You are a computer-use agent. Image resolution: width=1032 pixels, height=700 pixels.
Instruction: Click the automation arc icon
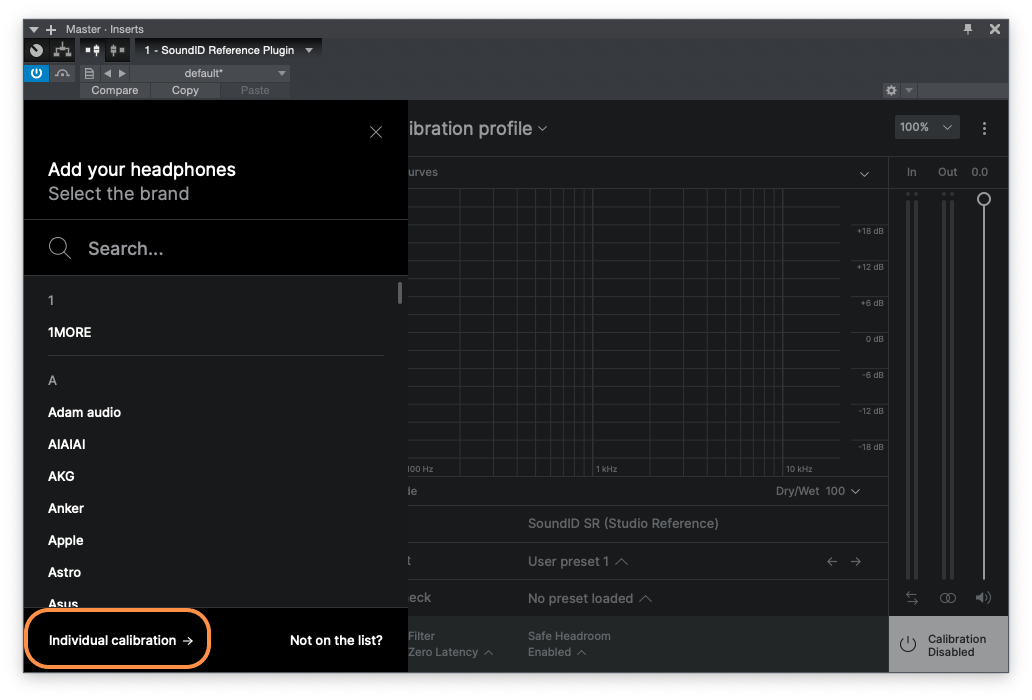(63, 73)
